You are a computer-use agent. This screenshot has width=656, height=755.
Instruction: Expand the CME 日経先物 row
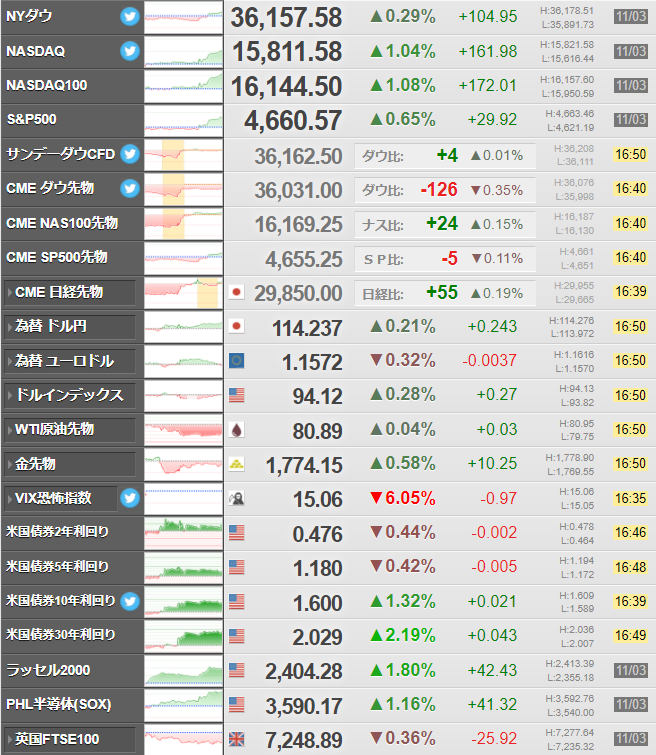[x=70, y=292]
